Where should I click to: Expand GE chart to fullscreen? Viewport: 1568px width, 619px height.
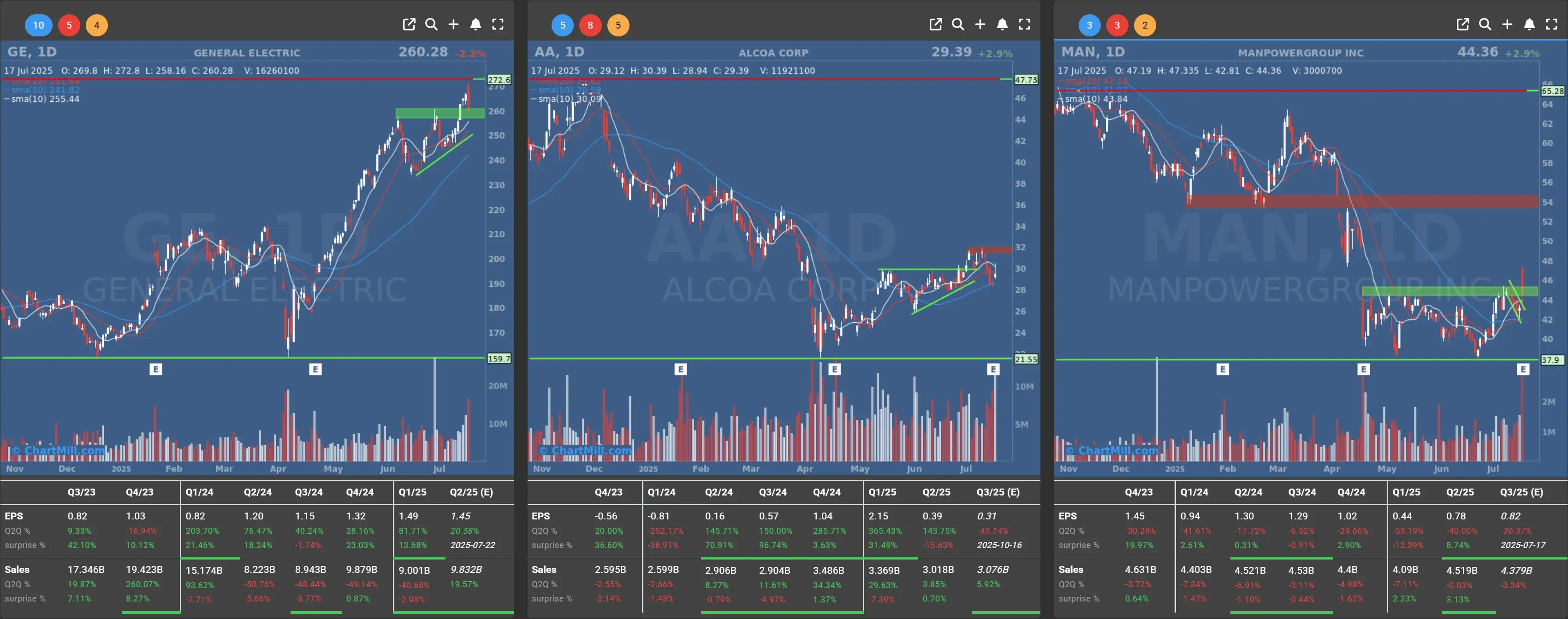pyautogui.click(x=498, y=24)
